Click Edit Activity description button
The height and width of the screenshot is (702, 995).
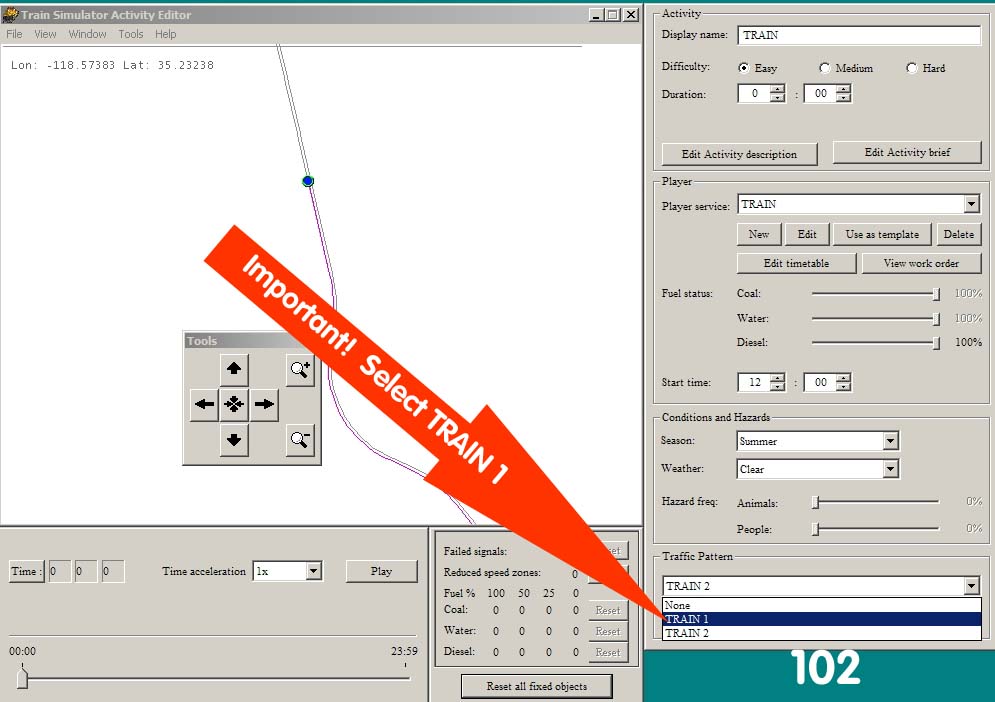click(739, 154)
